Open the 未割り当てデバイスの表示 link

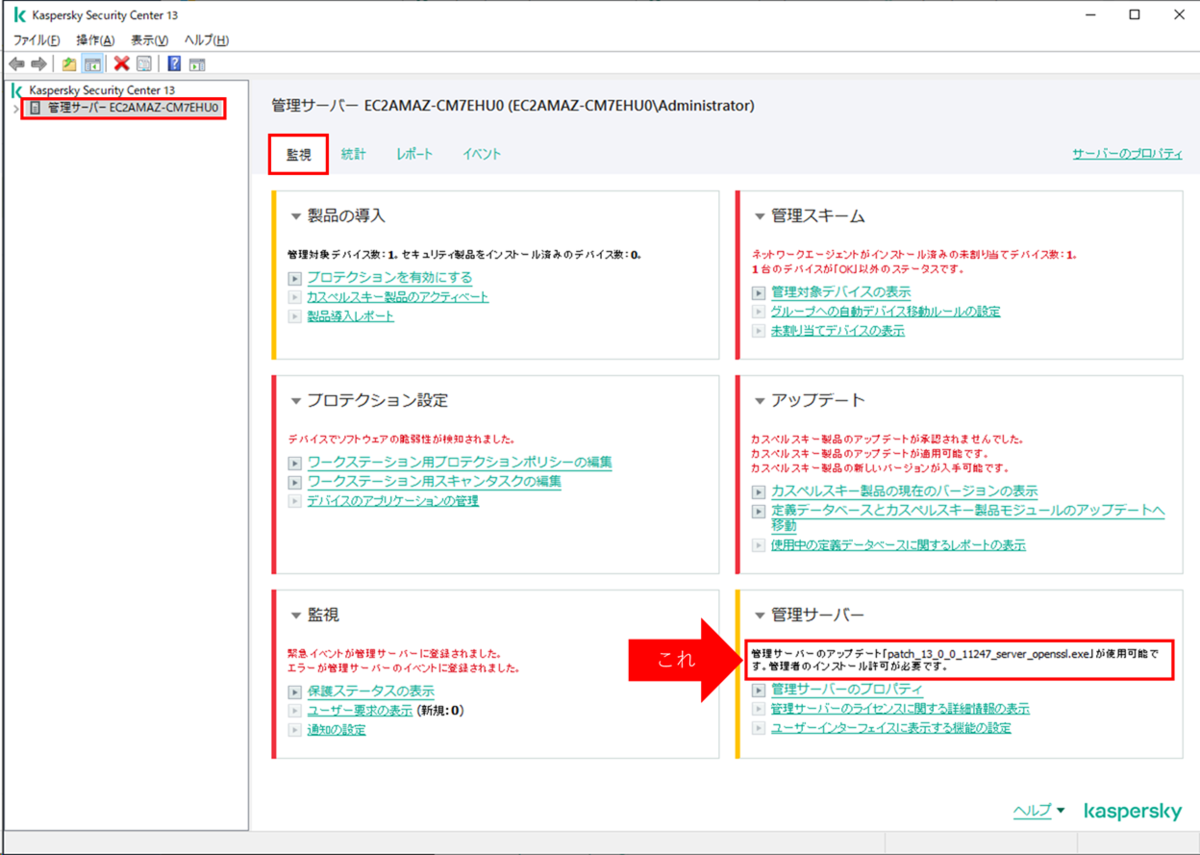[838, 330]
